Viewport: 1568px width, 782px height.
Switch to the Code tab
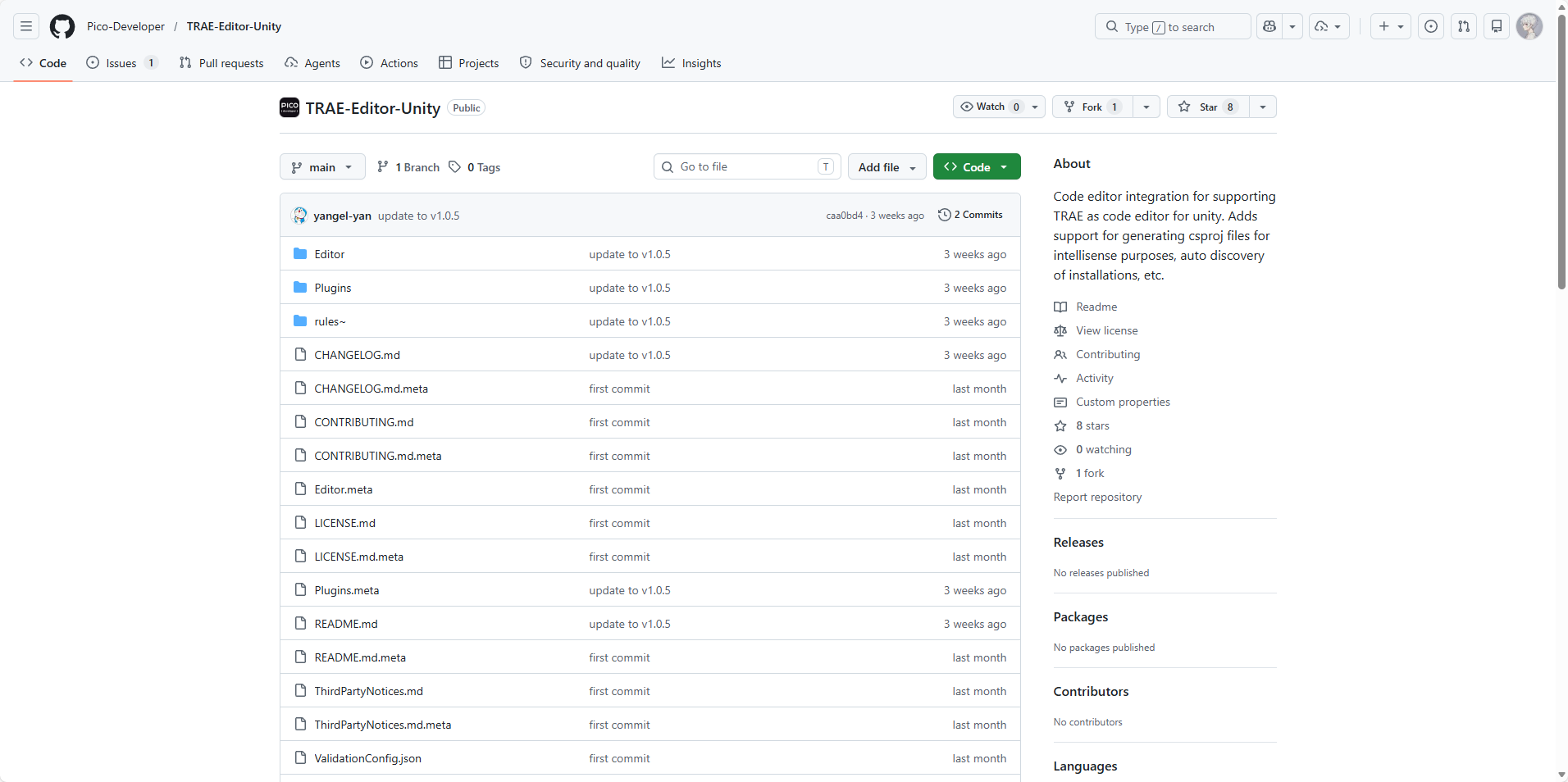(43, 63)
